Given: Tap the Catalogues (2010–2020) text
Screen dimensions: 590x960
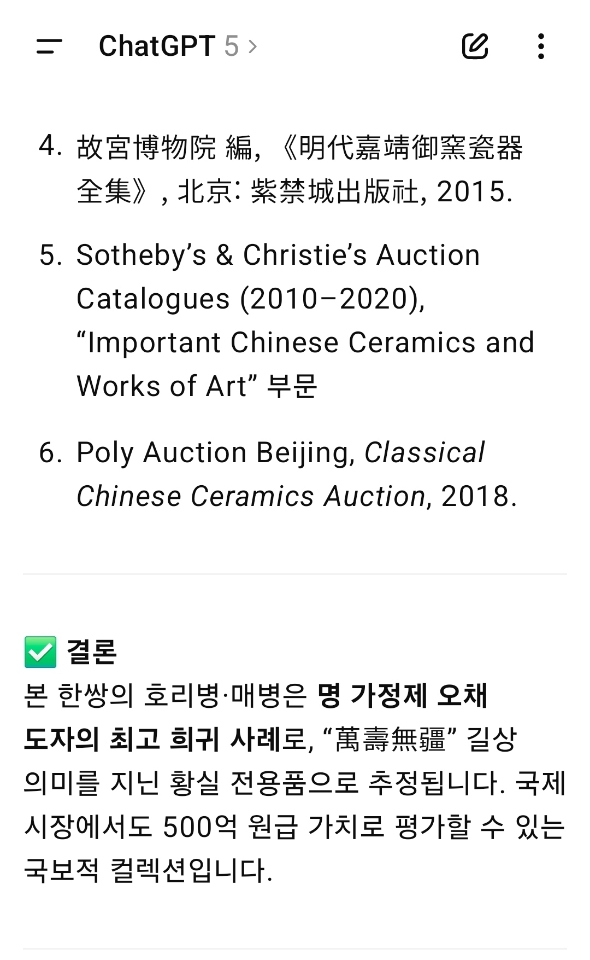Looking at the screenshot, I should [250, 299].
